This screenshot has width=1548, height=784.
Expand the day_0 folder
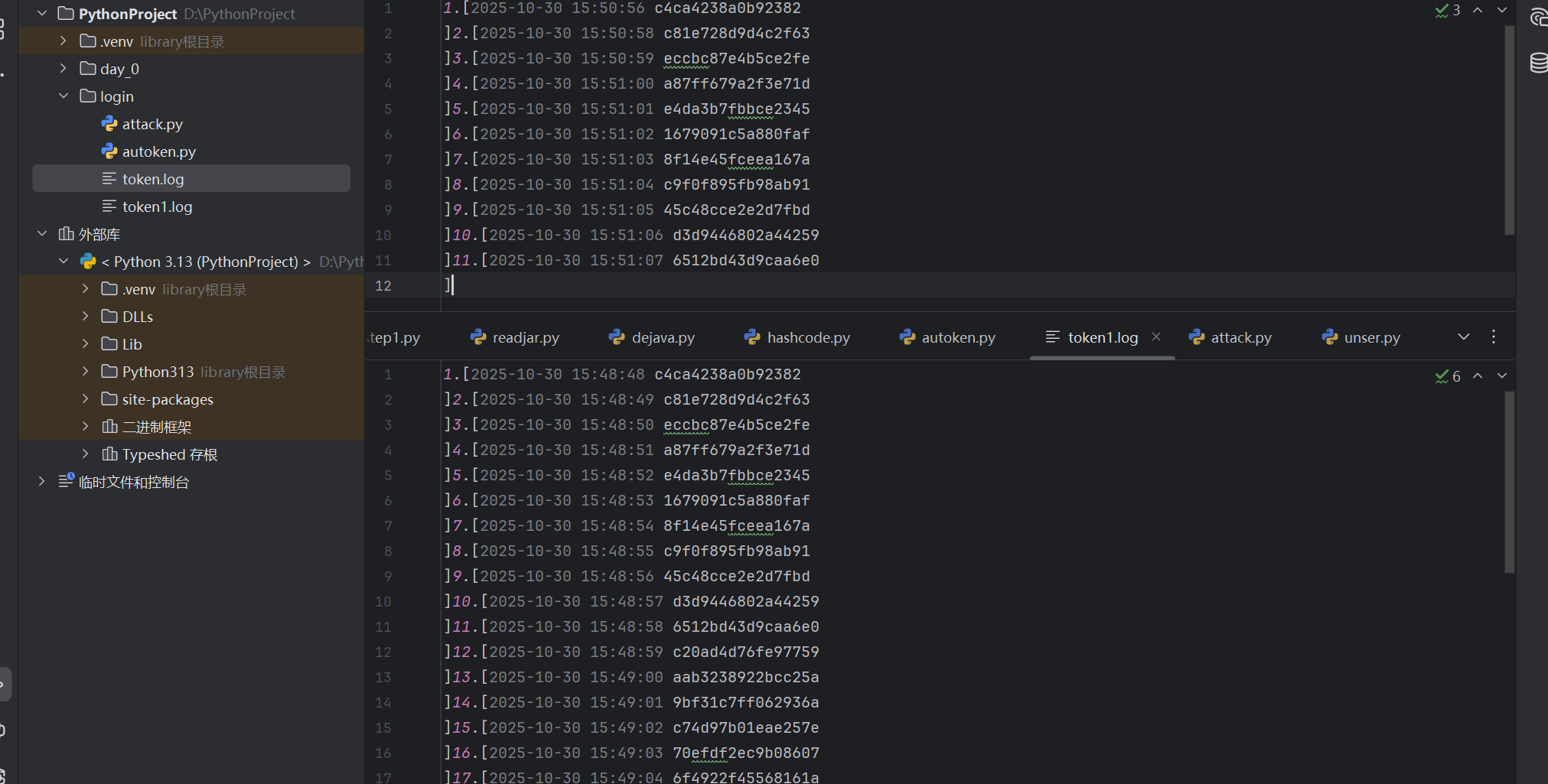64,69
